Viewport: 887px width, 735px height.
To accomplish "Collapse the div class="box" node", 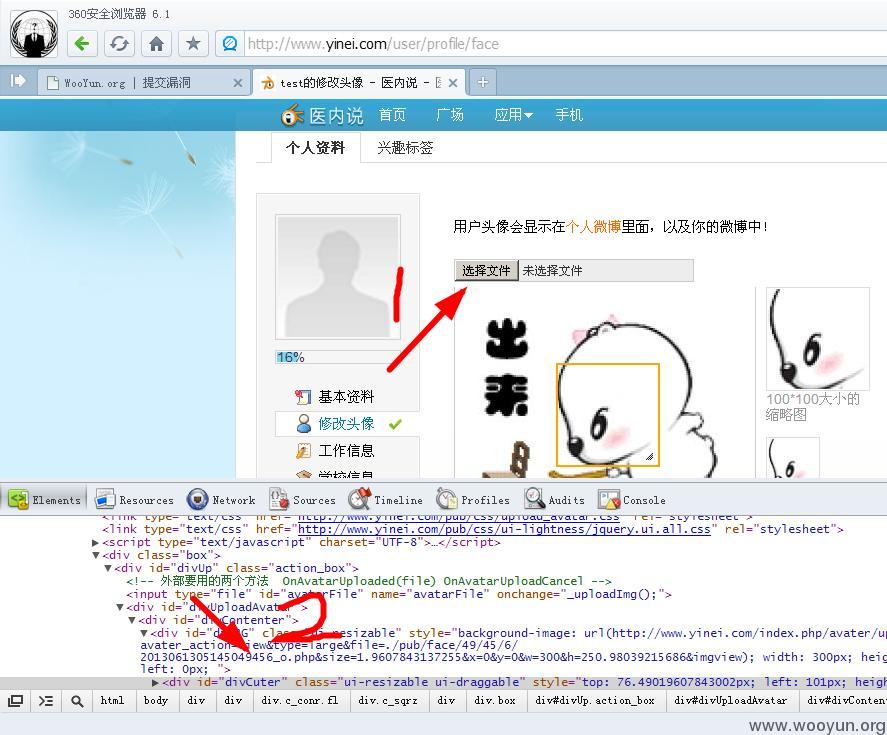I will [96, 555].
